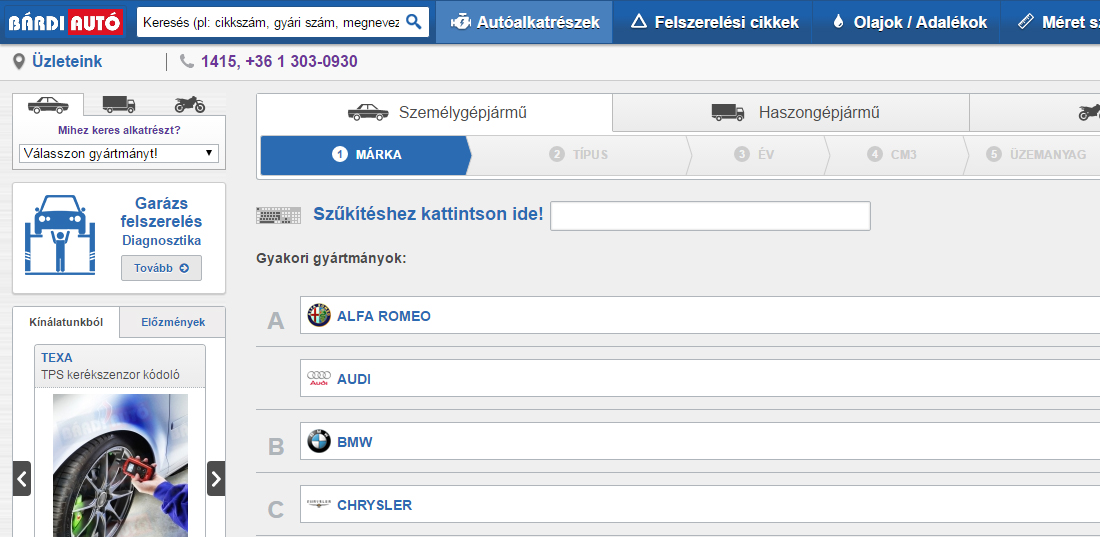Open the TPS kerékszenzor product thumbnail
1100x537 pixels.
pyautogui.click(x=121, y=465)
